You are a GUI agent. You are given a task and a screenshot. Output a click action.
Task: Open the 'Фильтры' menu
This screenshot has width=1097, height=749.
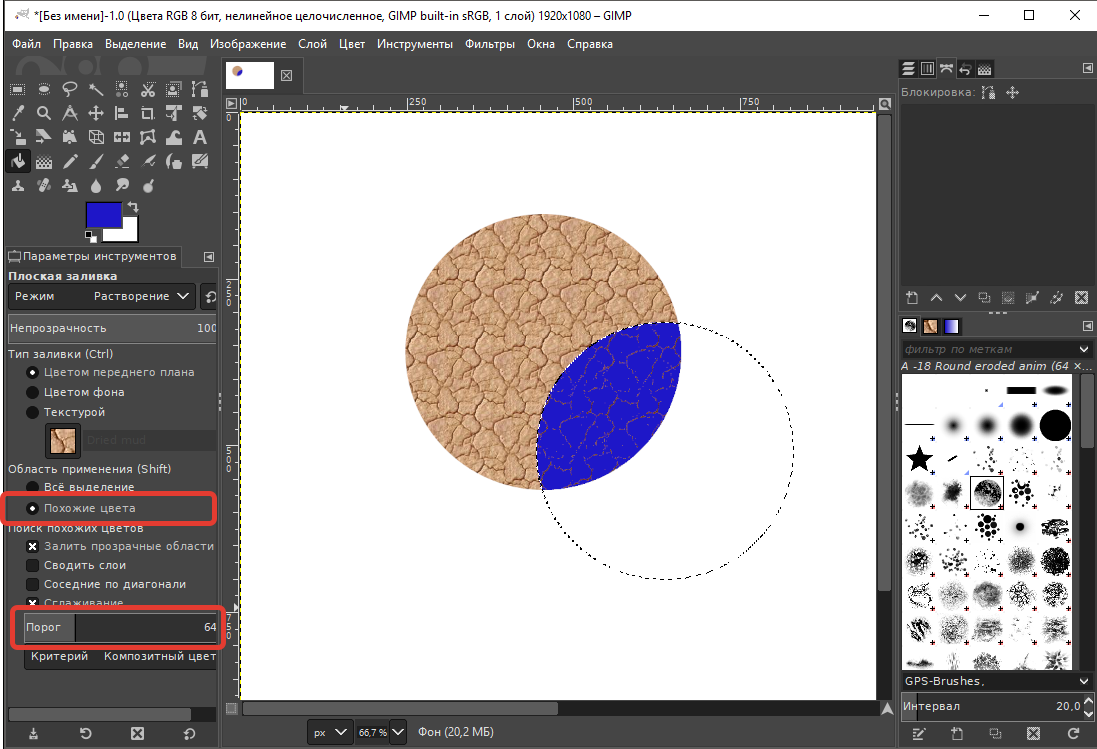pos(490,44)
